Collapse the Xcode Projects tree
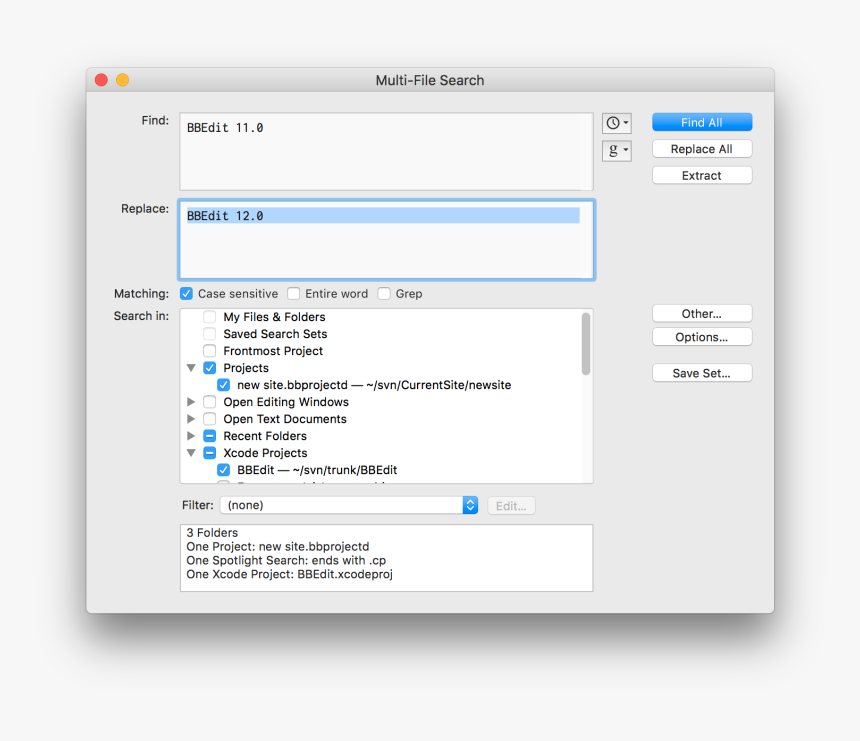860x741 pixels. [x=191, y=452]
